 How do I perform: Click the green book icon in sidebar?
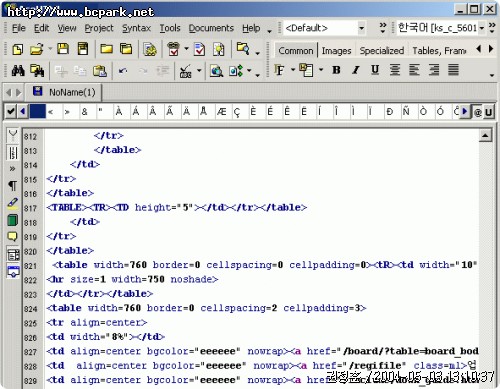[x=13, y=220]
